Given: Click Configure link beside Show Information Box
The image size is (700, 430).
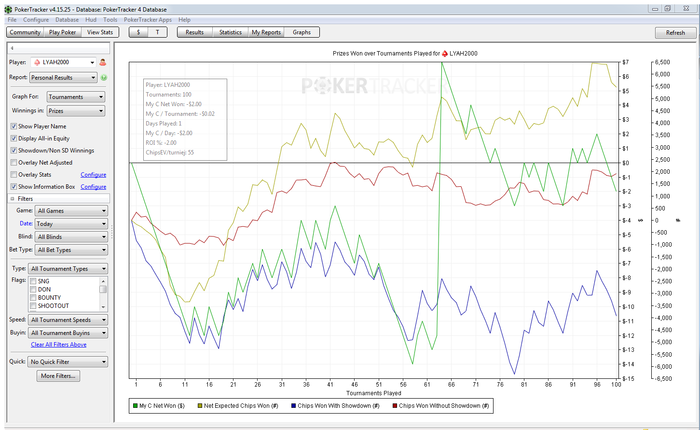Looking at the screenshot, I should click(93, 187).
